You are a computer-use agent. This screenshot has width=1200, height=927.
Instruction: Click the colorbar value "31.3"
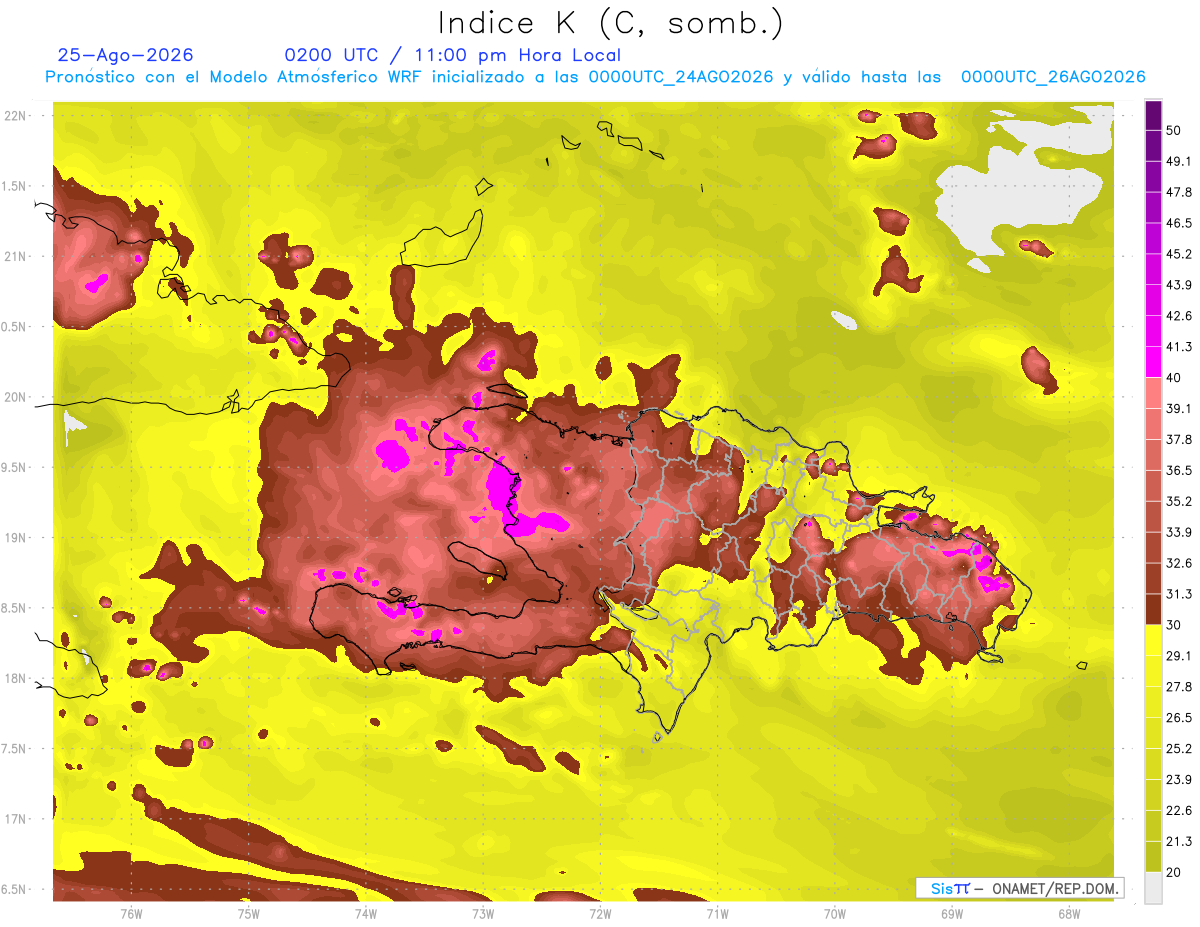pyautogui.click(x=1179, y=594)
